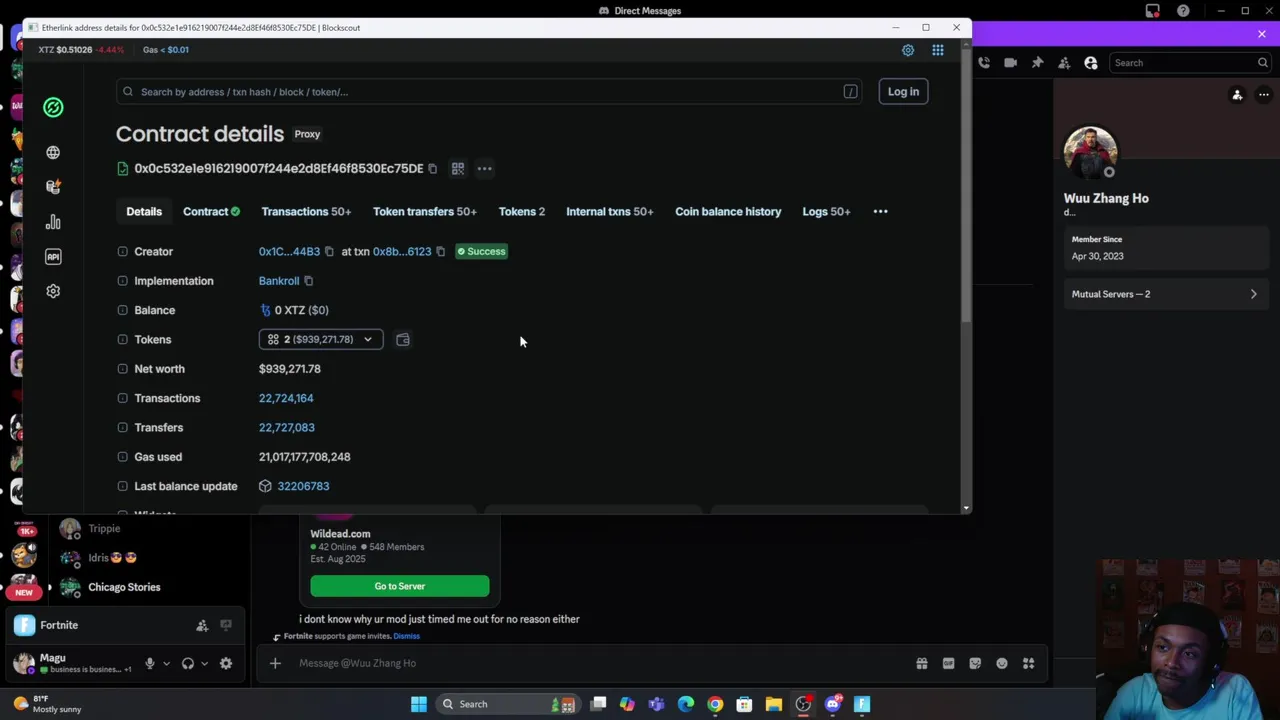
Task: Open the Coin balance history tab
Action: point(728,212)
